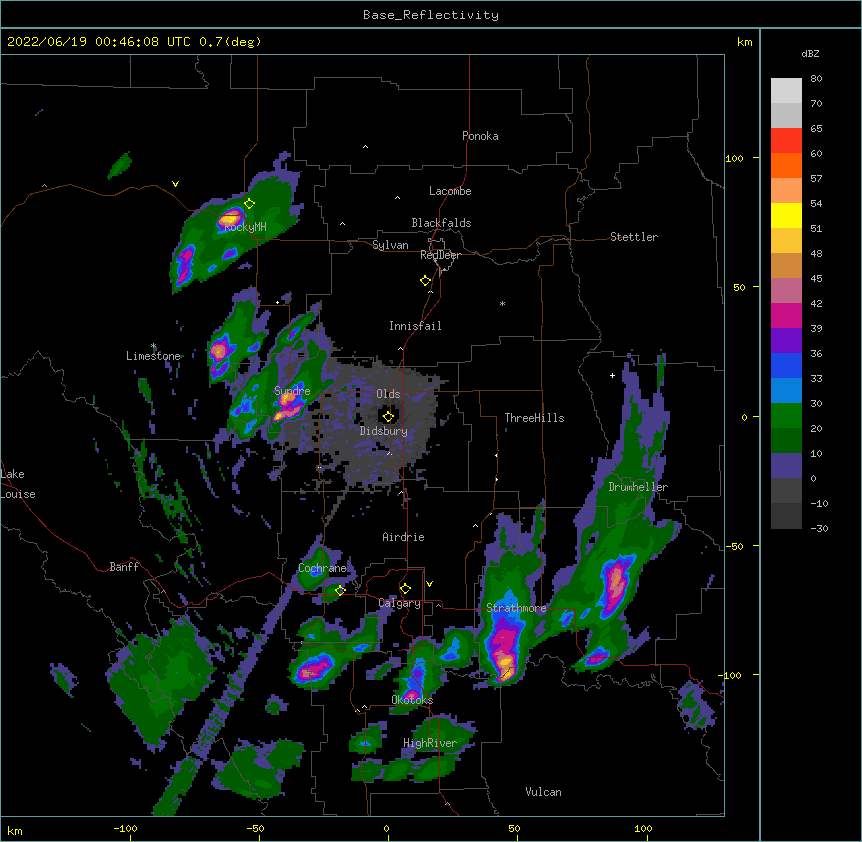862x842 pixels.
Task: Click the Drumheller town label
Action: coord(638,487)
